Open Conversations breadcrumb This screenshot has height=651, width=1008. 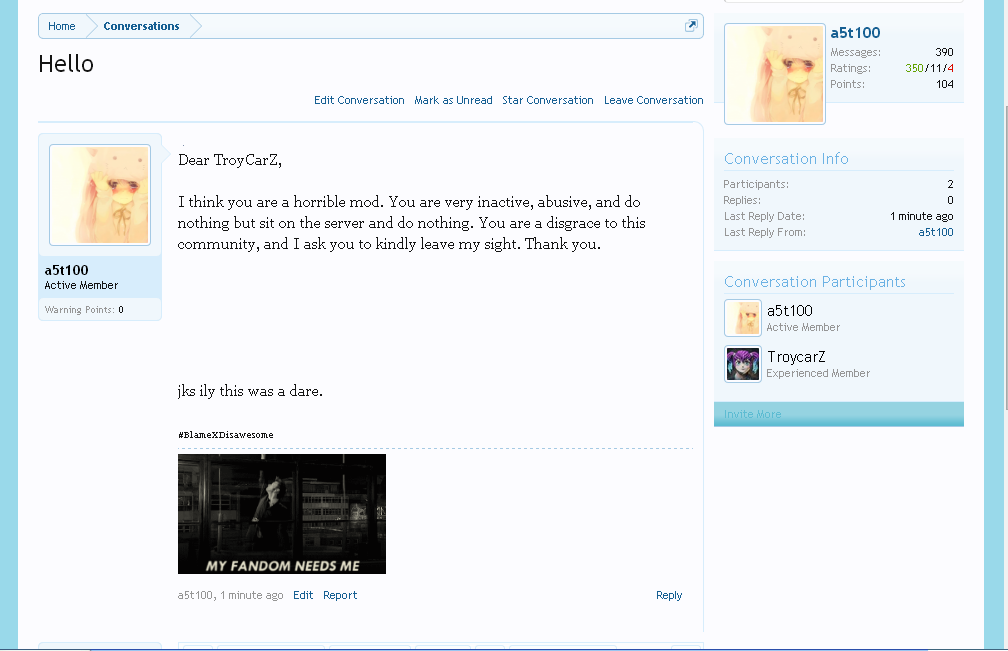point(141,26)
